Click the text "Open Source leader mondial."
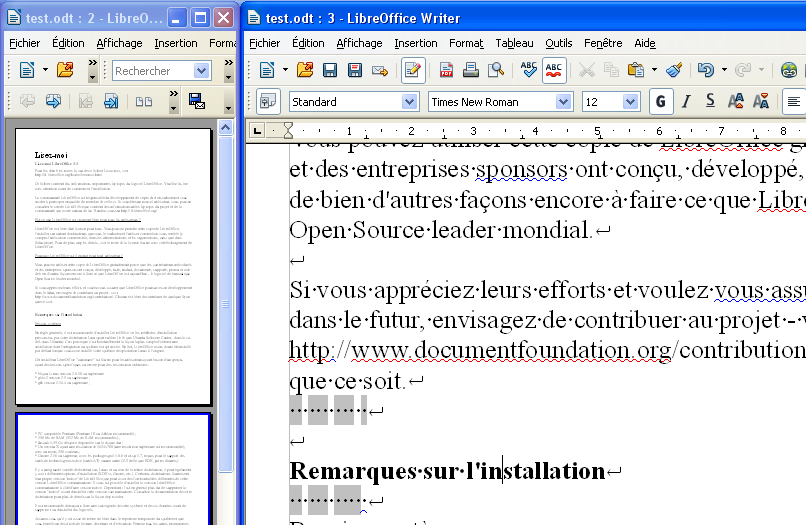The image size is (806, 525). pos(441,230)
